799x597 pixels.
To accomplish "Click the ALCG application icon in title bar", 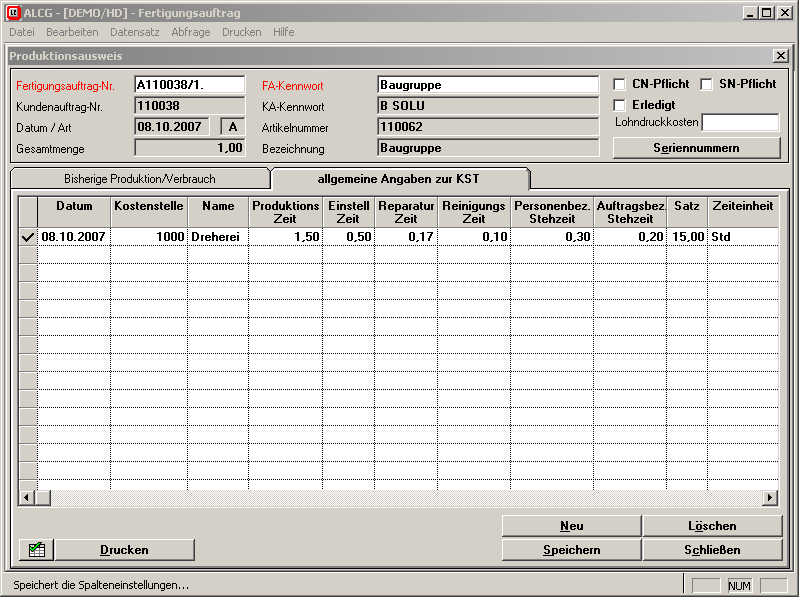I will tap(12, 12).
